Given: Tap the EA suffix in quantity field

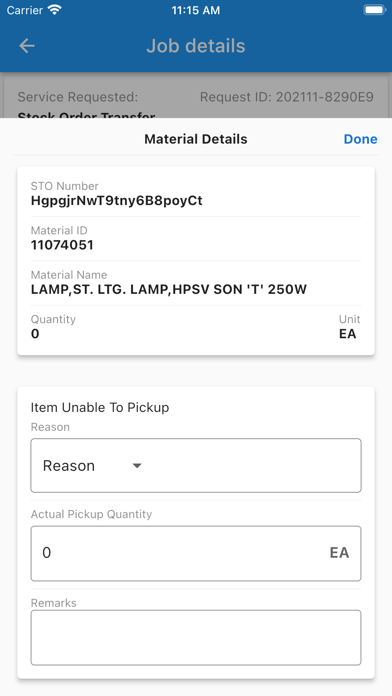Looking at the screenshot, I should pos(339,553).
